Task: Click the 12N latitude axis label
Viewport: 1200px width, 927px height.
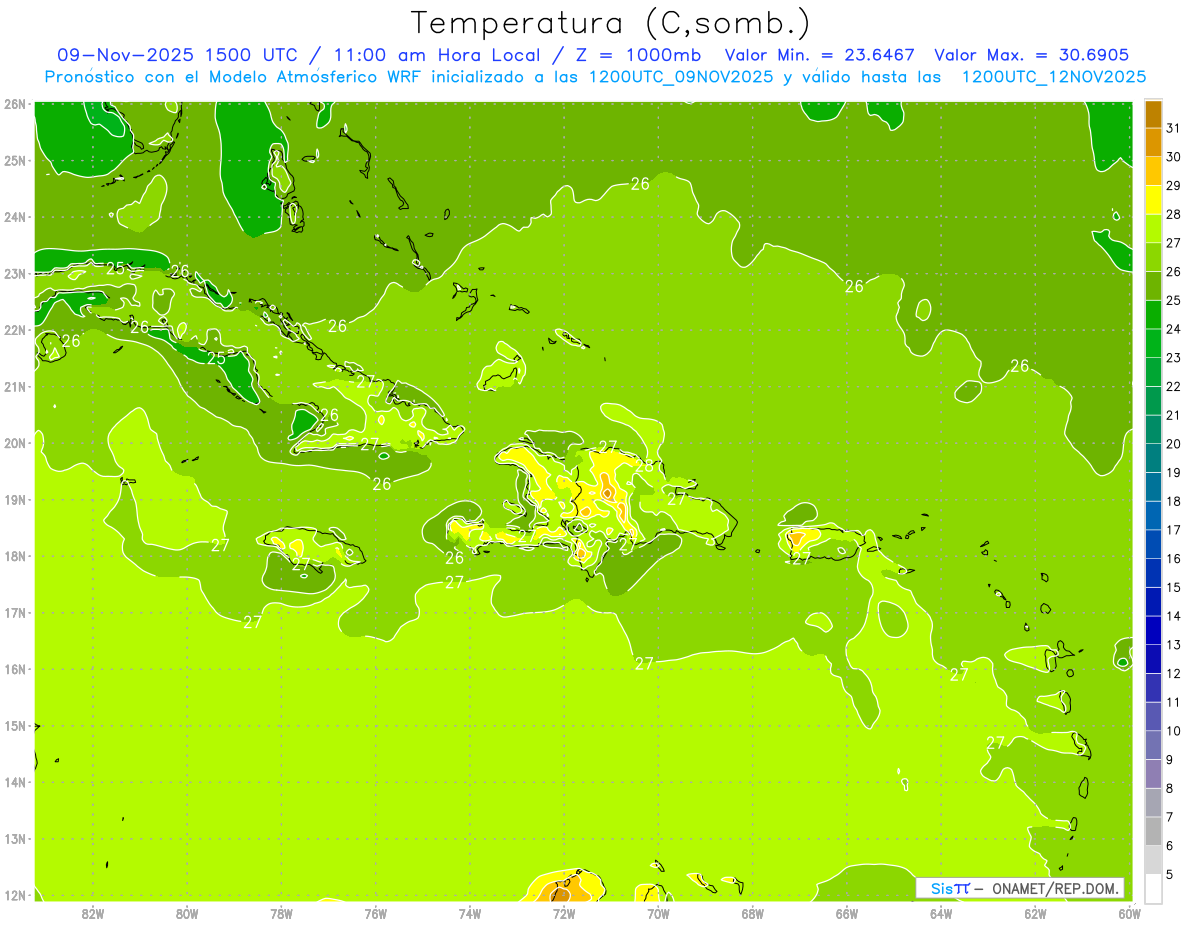Action: point(15,895)
